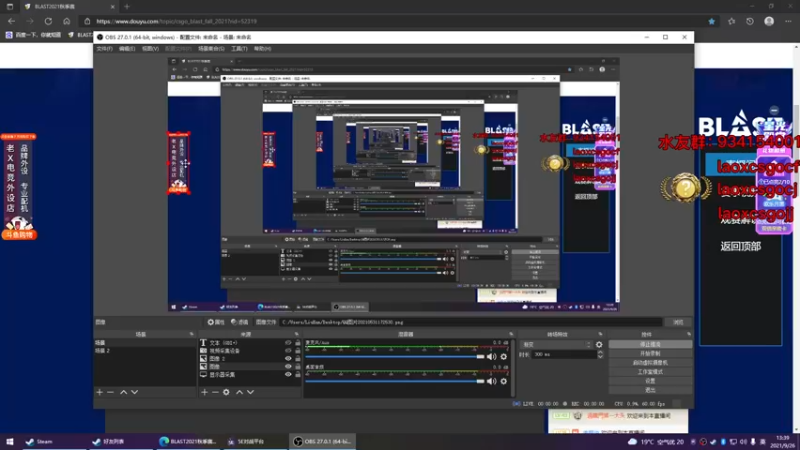Open OBS Help menu 帮助(H)

(262, 48)
